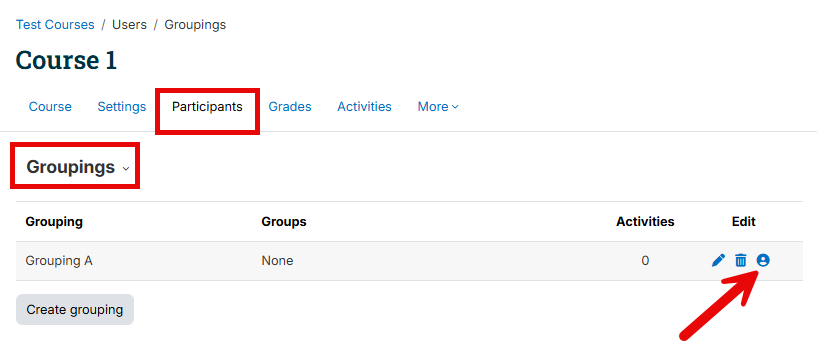The width and height of the screenshot is (817, 364).
Task: Click the Users breadcrumb item
Action: [129, 24]
